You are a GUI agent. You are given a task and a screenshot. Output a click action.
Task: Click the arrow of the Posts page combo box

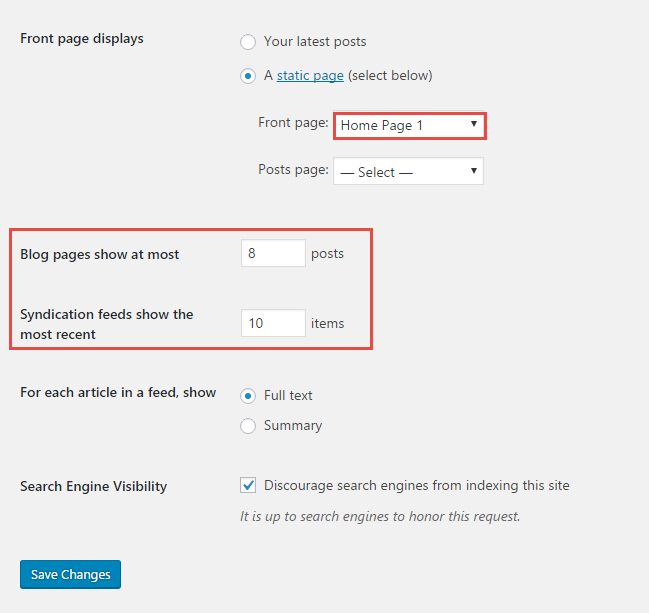(x=474, y=171)
